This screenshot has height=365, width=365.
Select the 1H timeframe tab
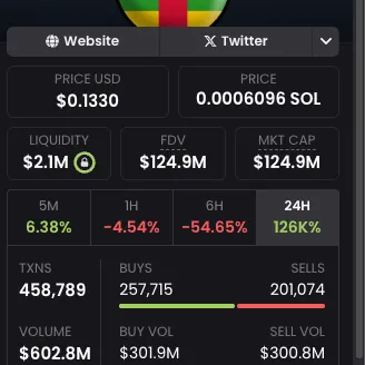point(132,217)
